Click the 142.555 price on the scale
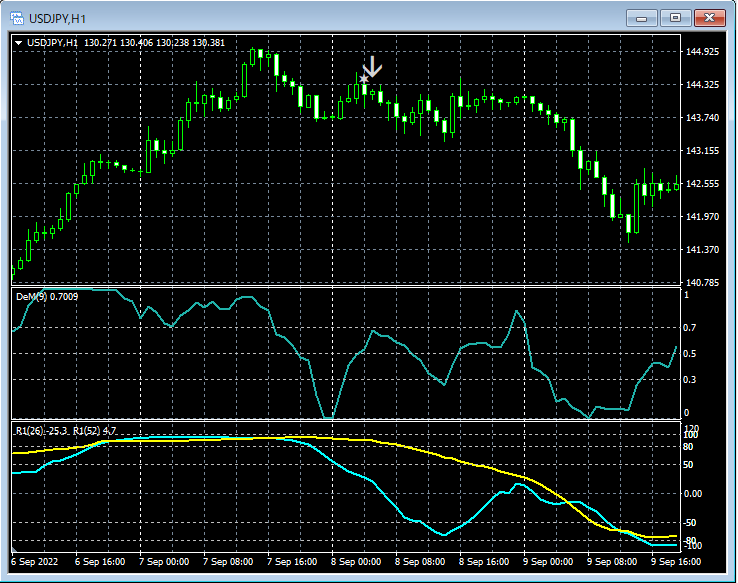 tap(703, 184)
